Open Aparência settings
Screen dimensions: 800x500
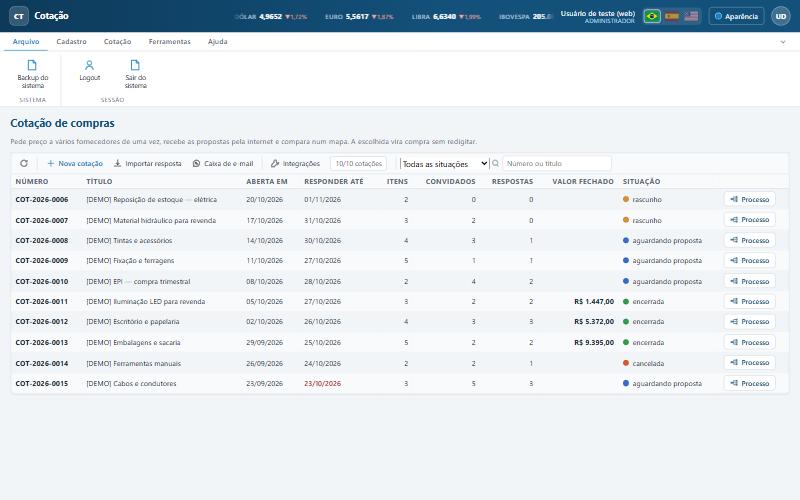coord(736,16)
